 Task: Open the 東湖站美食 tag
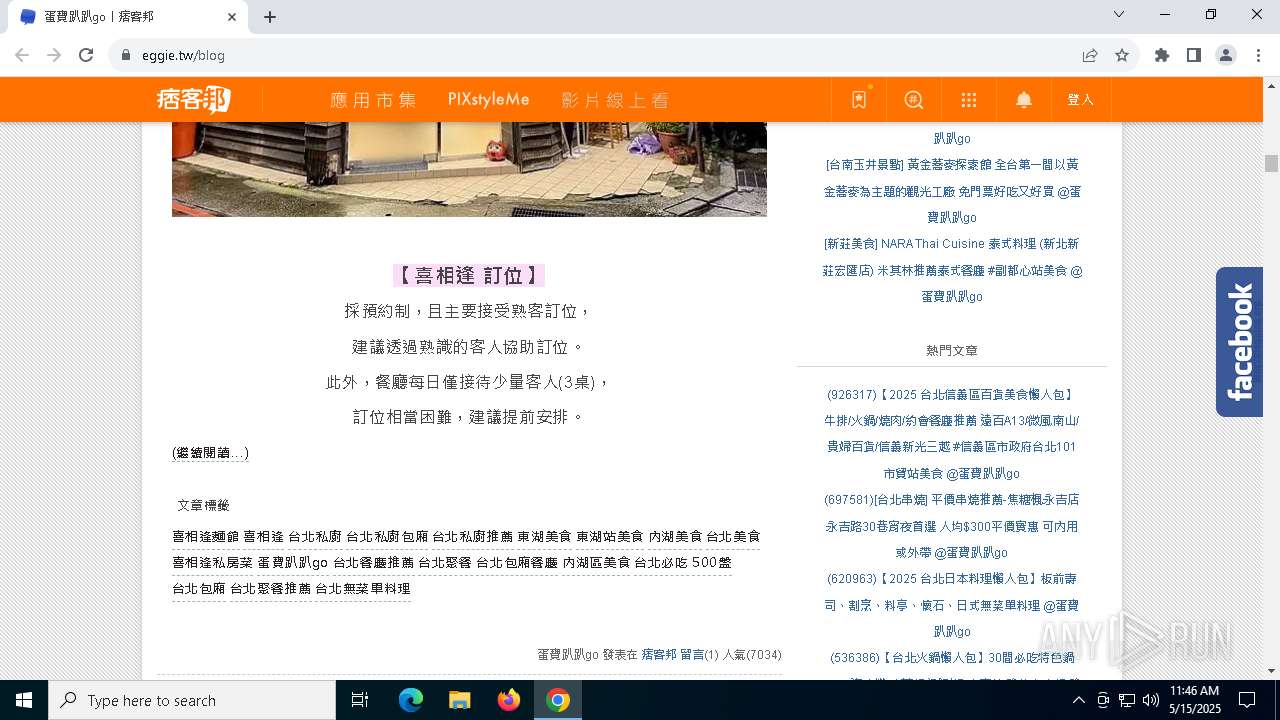[x=610, y=537]
